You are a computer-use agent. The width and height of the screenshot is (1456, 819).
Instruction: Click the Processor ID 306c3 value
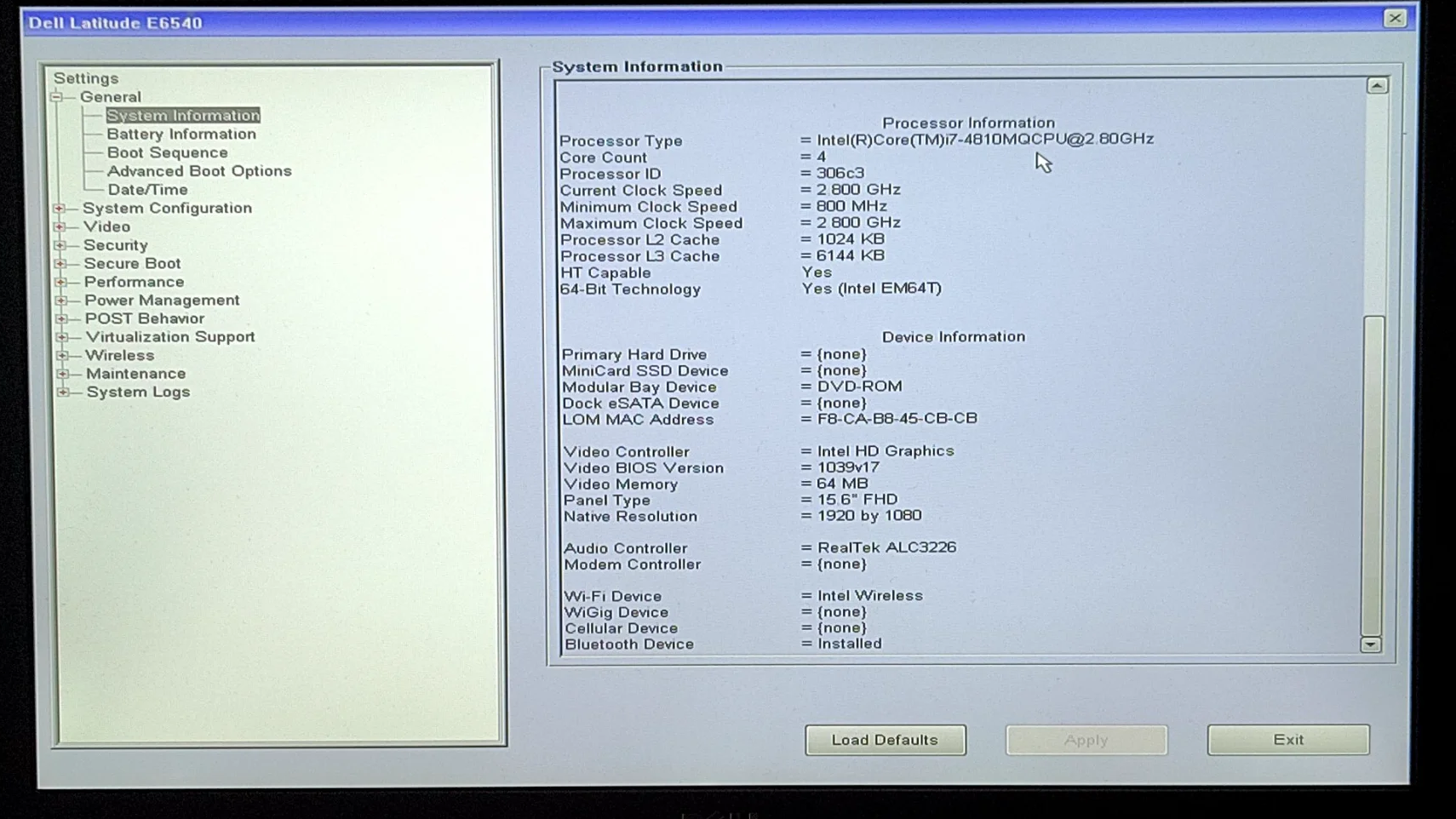[x=840, y=174]
